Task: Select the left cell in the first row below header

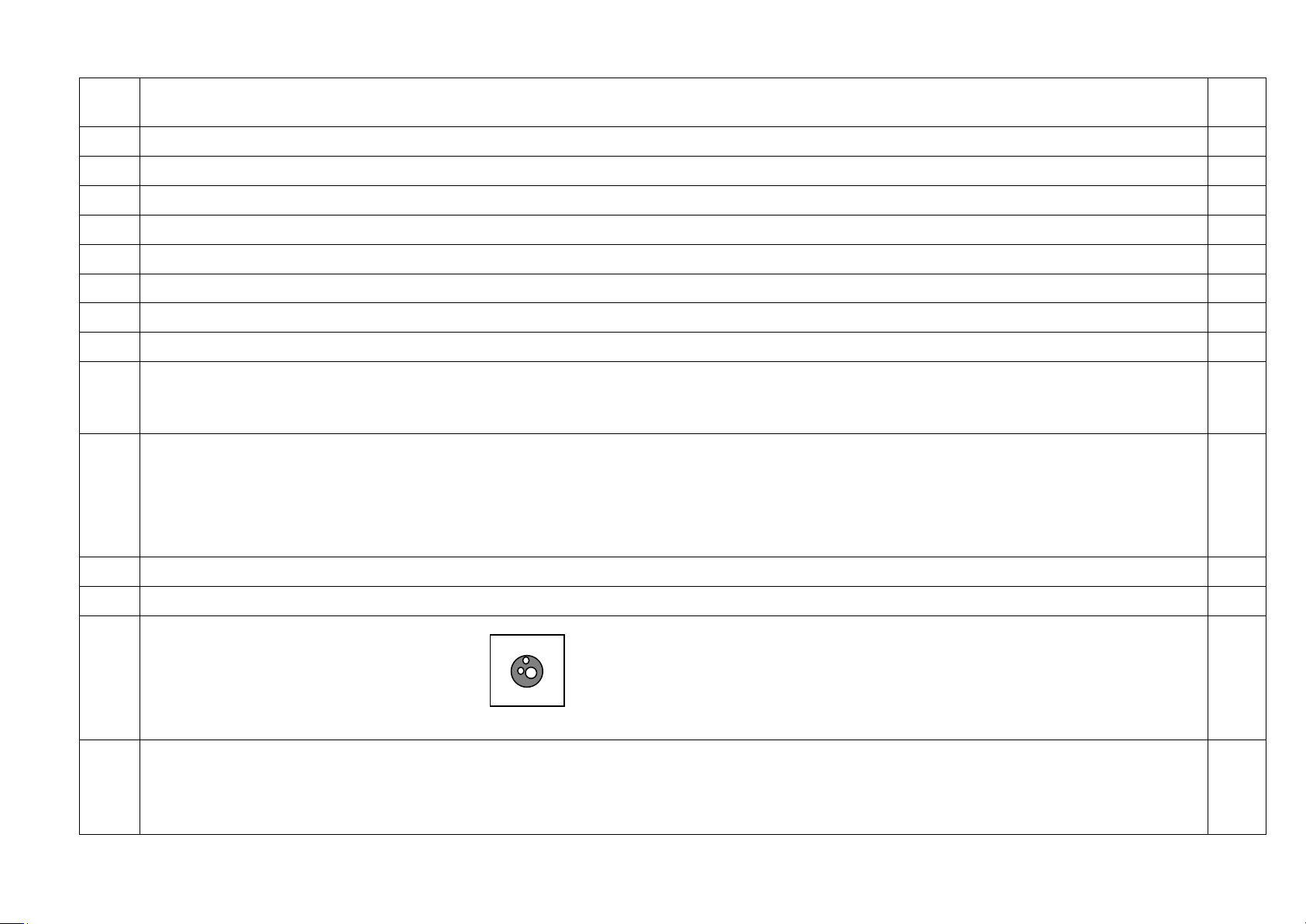Action: (109, 141)
